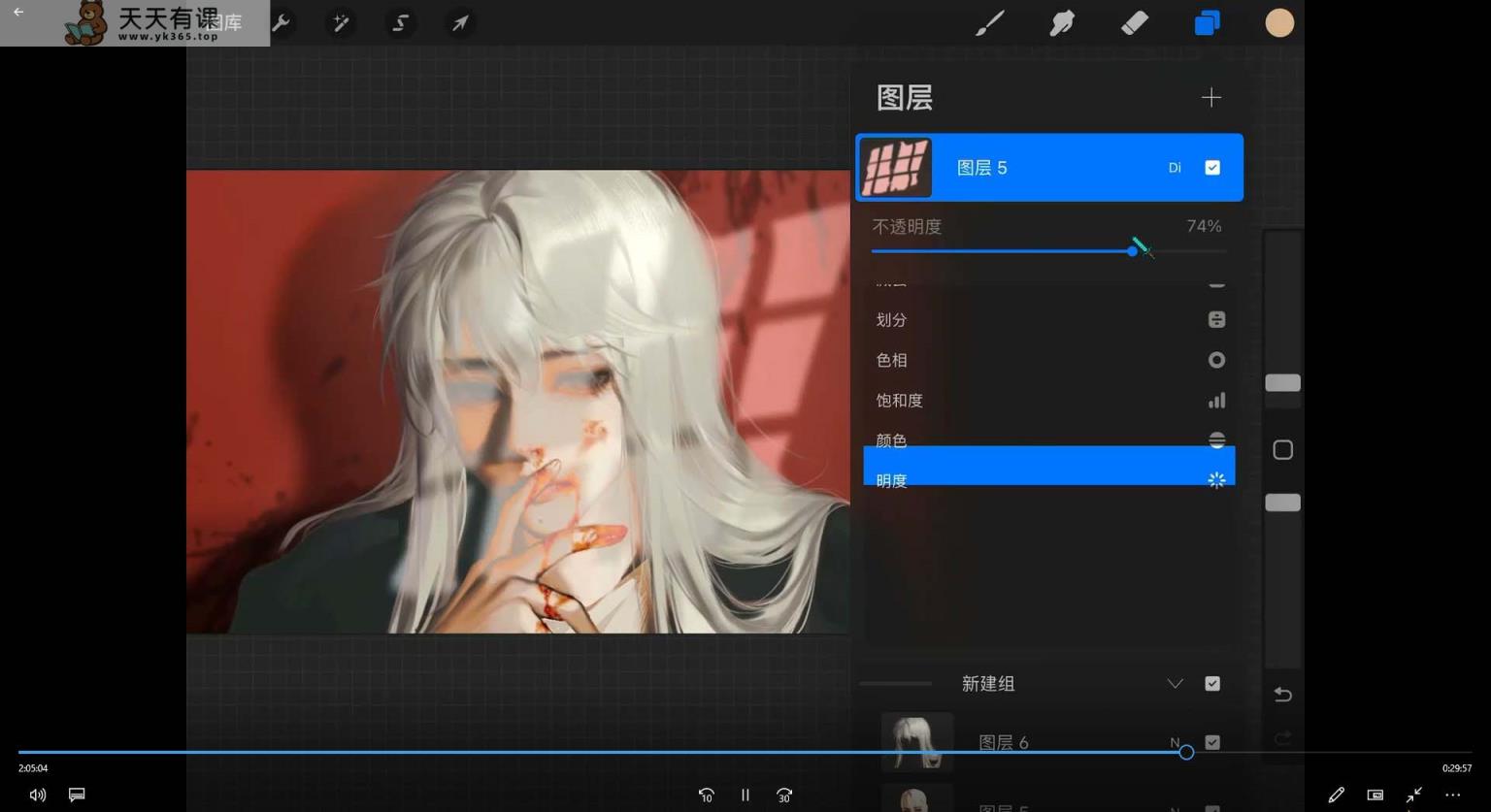This screenshot has height=812, width=1491.
Task: Switch to mini player view
Action: pyautogui.click(x=1375, y=796)
